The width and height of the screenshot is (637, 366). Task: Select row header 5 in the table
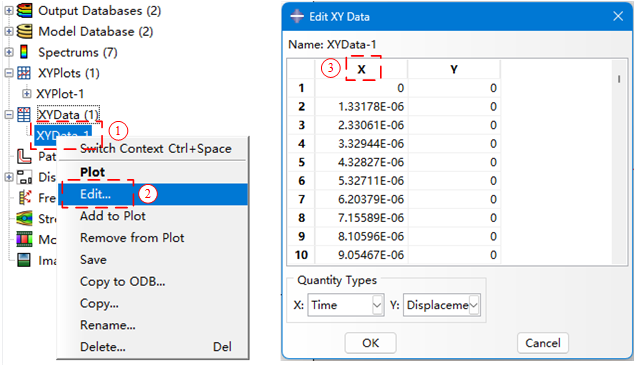[x=301, y=162]
